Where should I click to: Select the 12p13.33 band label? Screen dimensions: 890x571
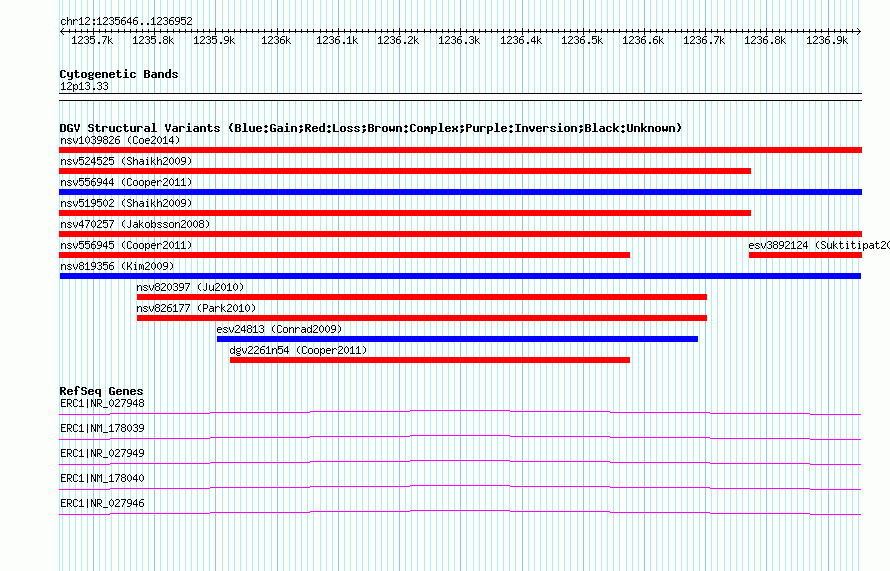[x=84, y=86]
